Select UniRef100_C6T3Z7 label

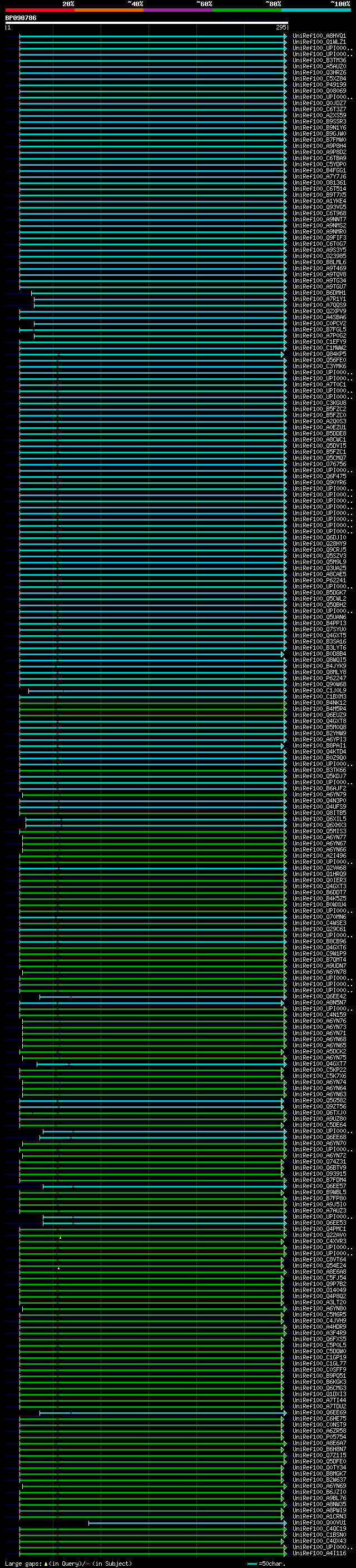319,109
